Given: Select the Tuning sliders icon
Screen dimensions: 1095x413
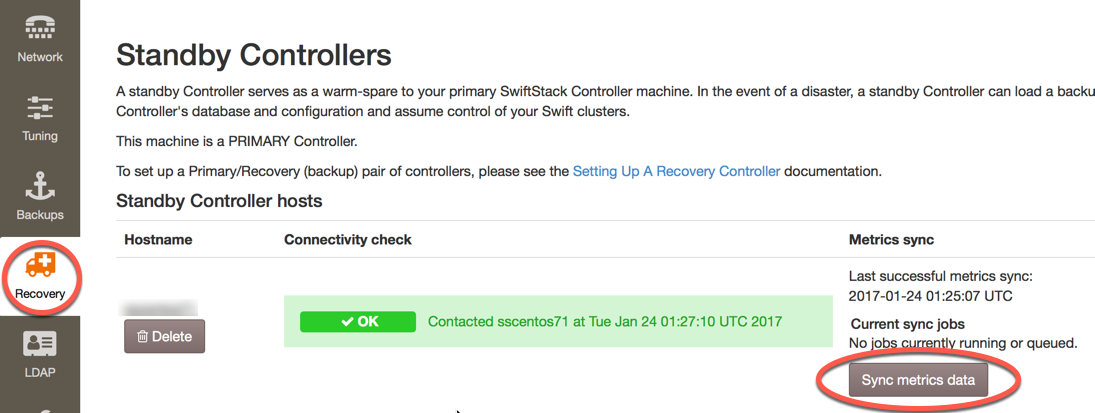Looking at the screenshot, I should pyautogui.click(x=40, y=108).
